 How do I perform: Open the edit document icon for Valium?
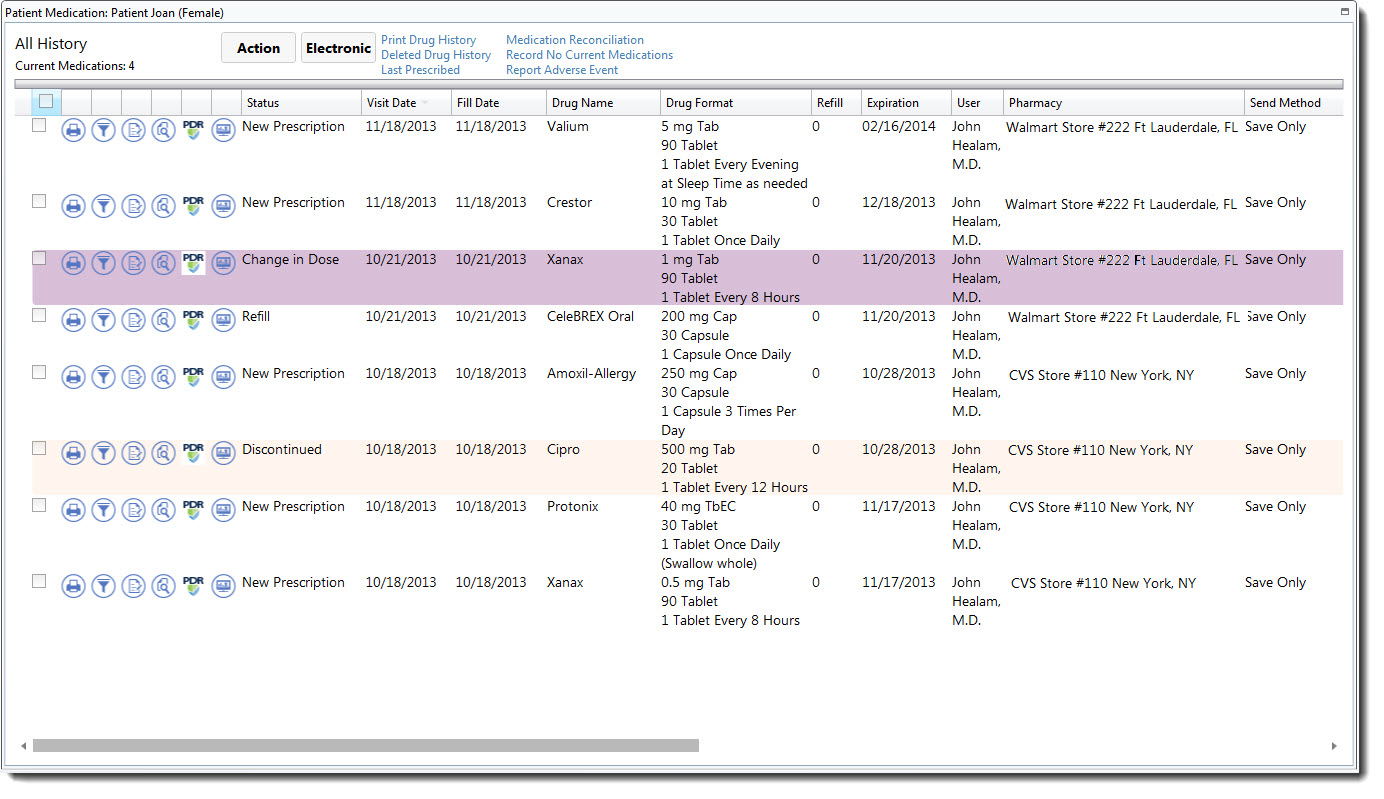133,129
